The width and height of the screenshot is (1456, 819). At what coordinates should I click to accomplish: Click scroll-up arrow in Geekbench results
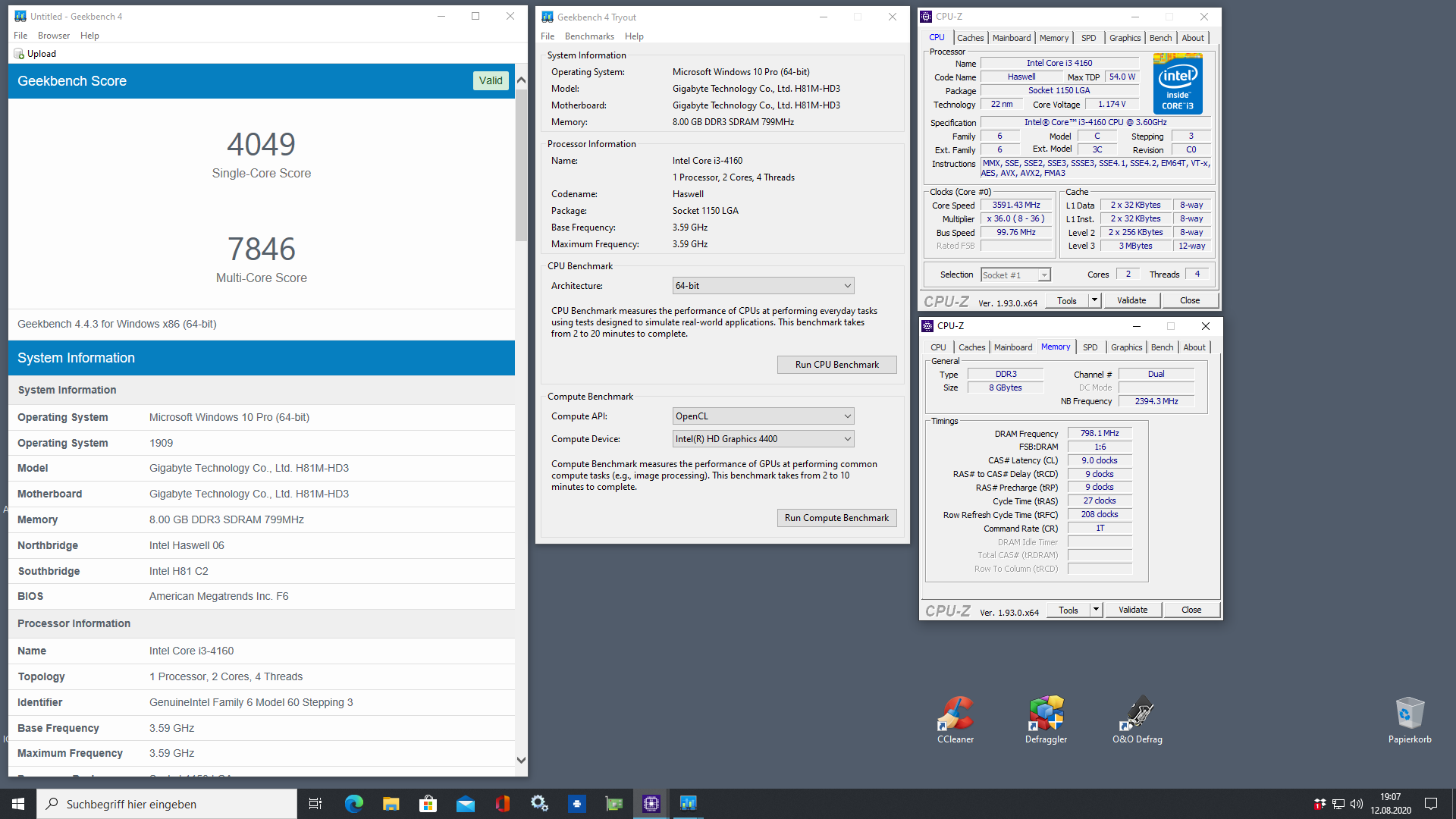coord(521,80)
